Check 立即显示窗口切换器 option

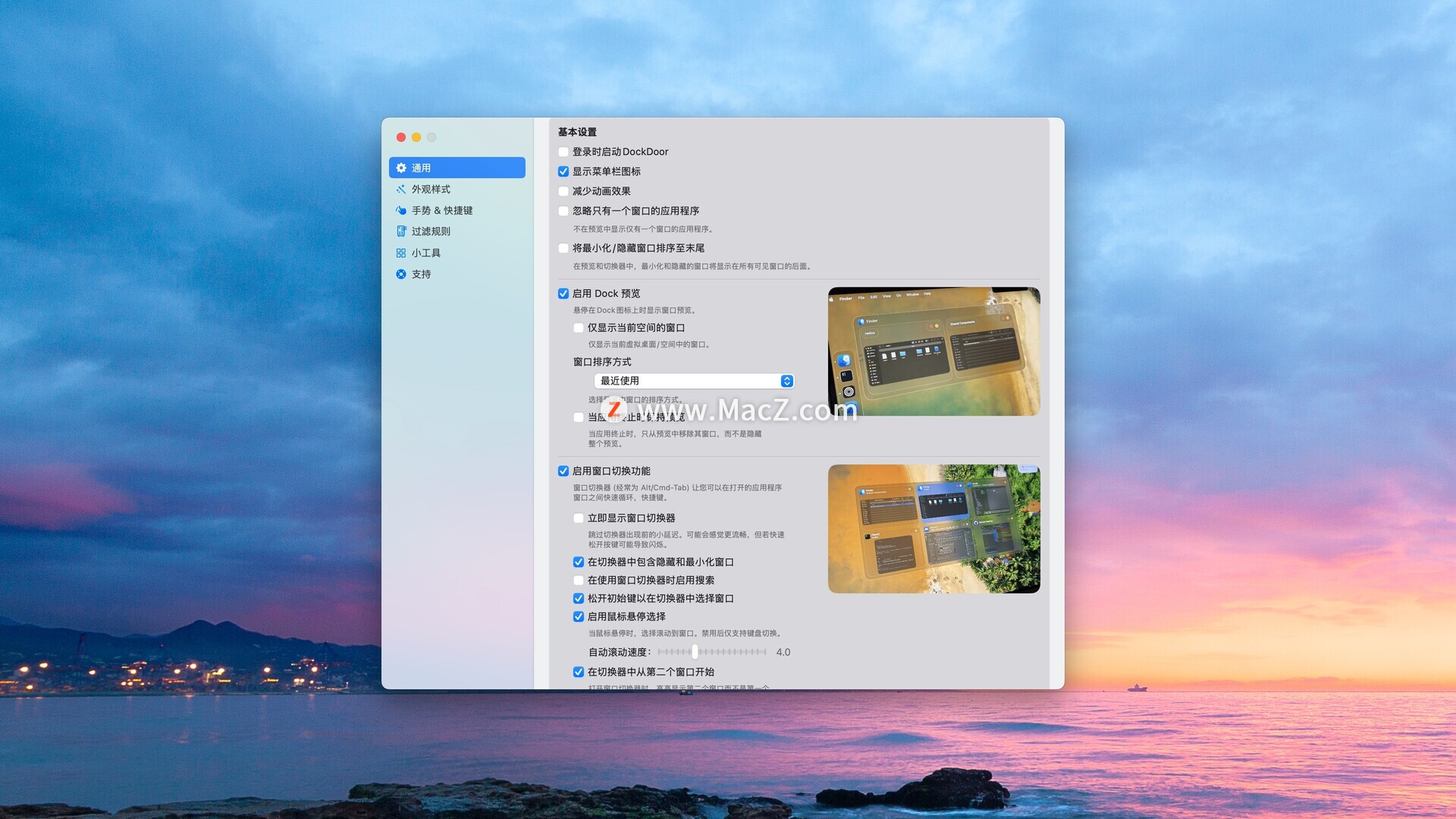[x=579, y=518]
